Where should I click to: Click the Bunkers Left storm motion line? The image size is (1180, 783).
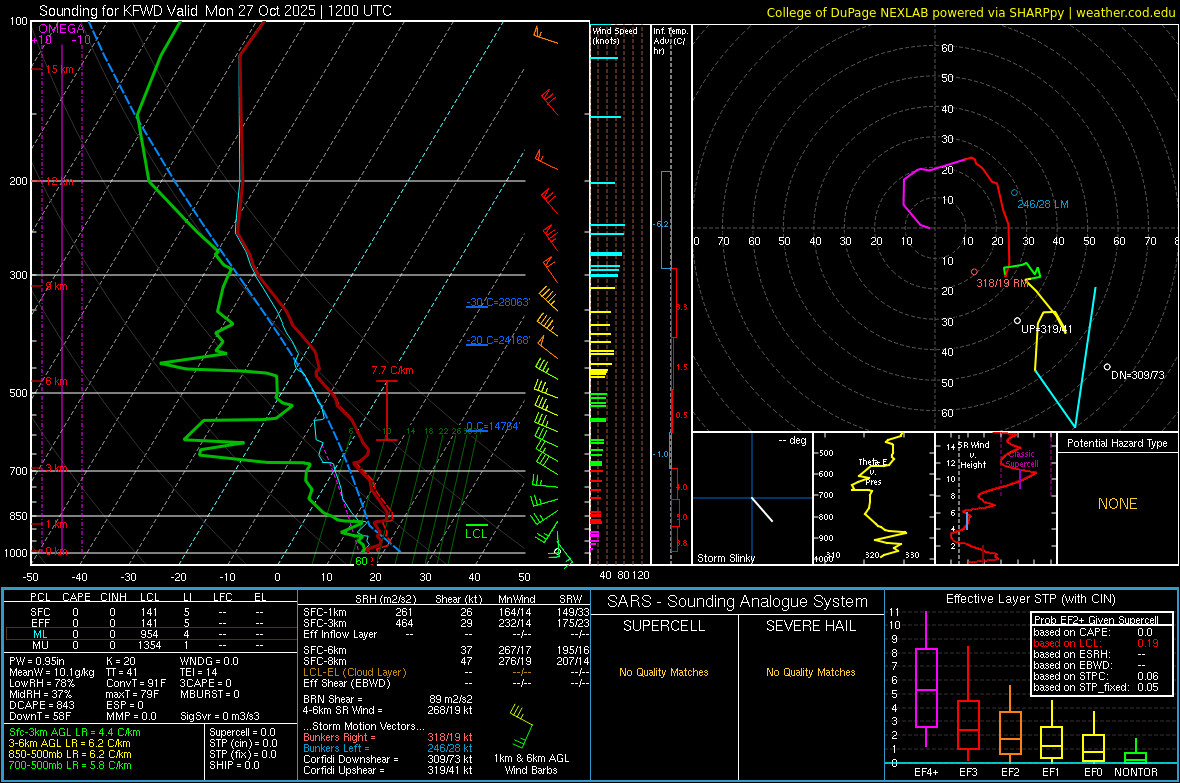(x=388, y=748)
